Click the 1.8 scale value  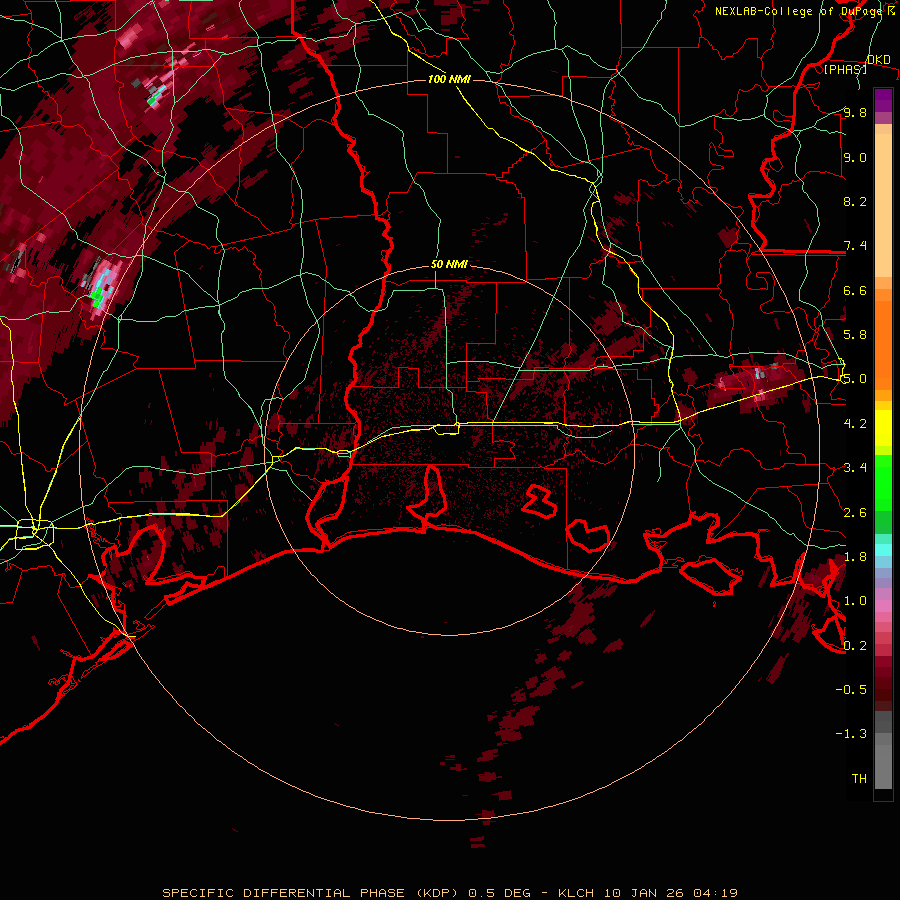pyautogui.click(x=855, y=557)
